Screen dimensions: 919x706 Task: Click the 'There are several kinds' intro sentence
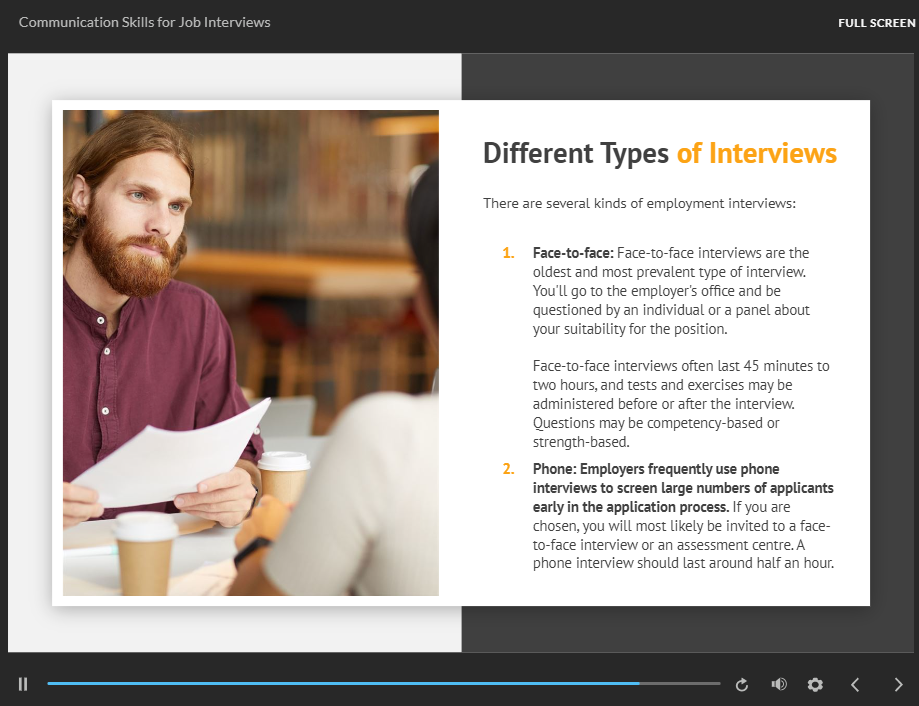click(639, 203)
